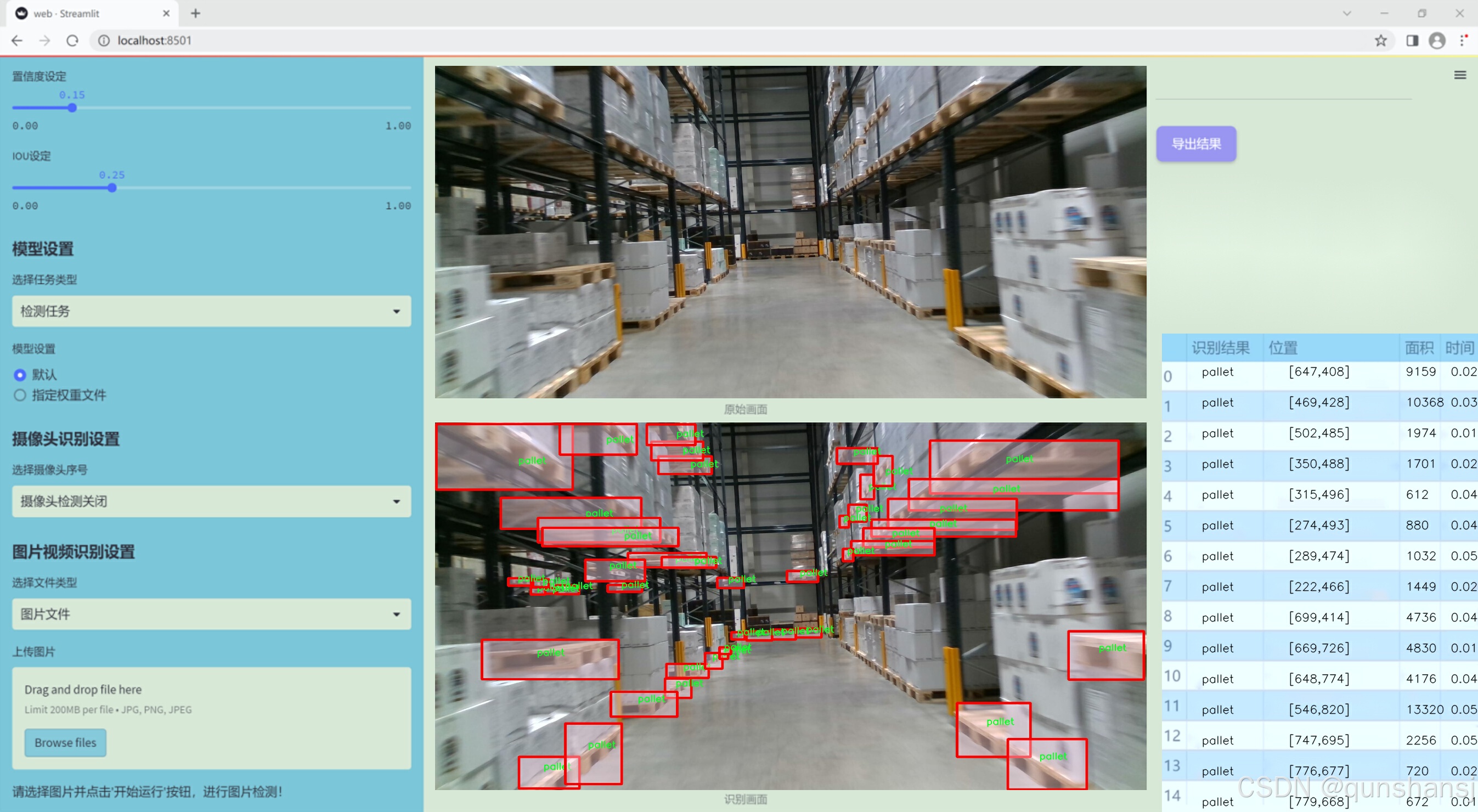Click the 位置 column header
This screenshot has width=1478, height=812.
click(x=1283, y=347)
